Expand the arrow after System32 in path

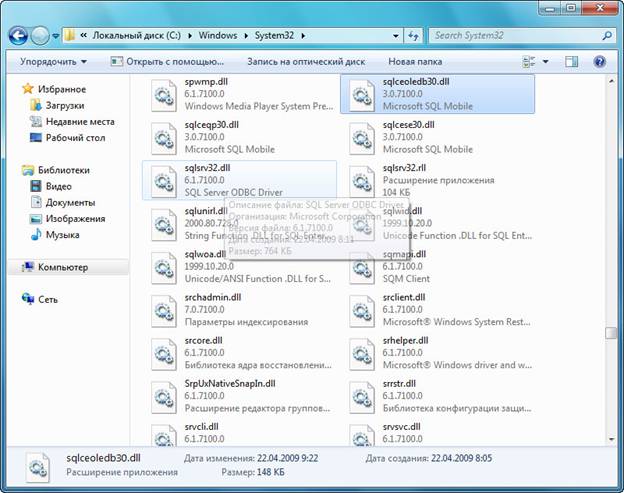pos(303,36)
